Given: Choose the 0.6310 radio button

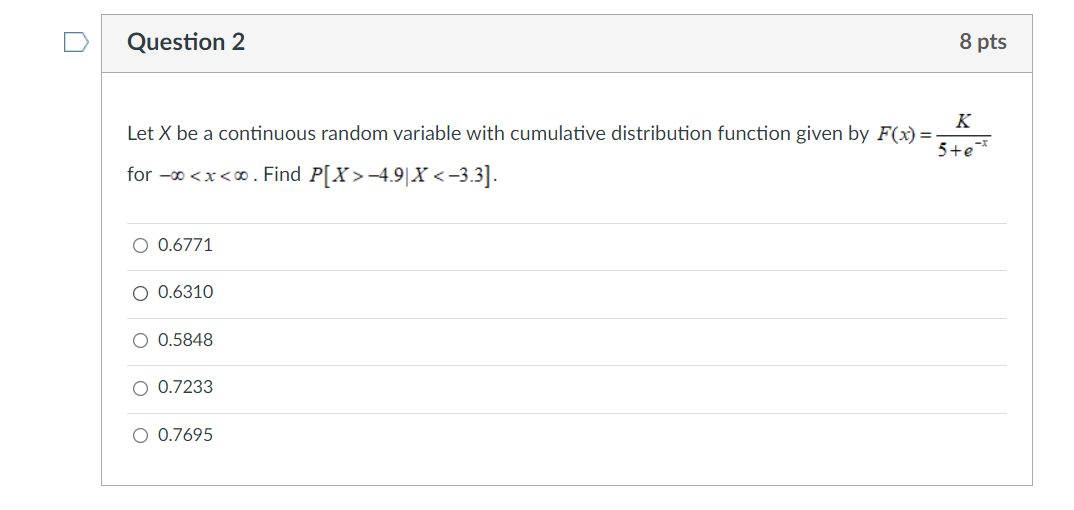Looking at the screenshot, I should coord(140,294).
